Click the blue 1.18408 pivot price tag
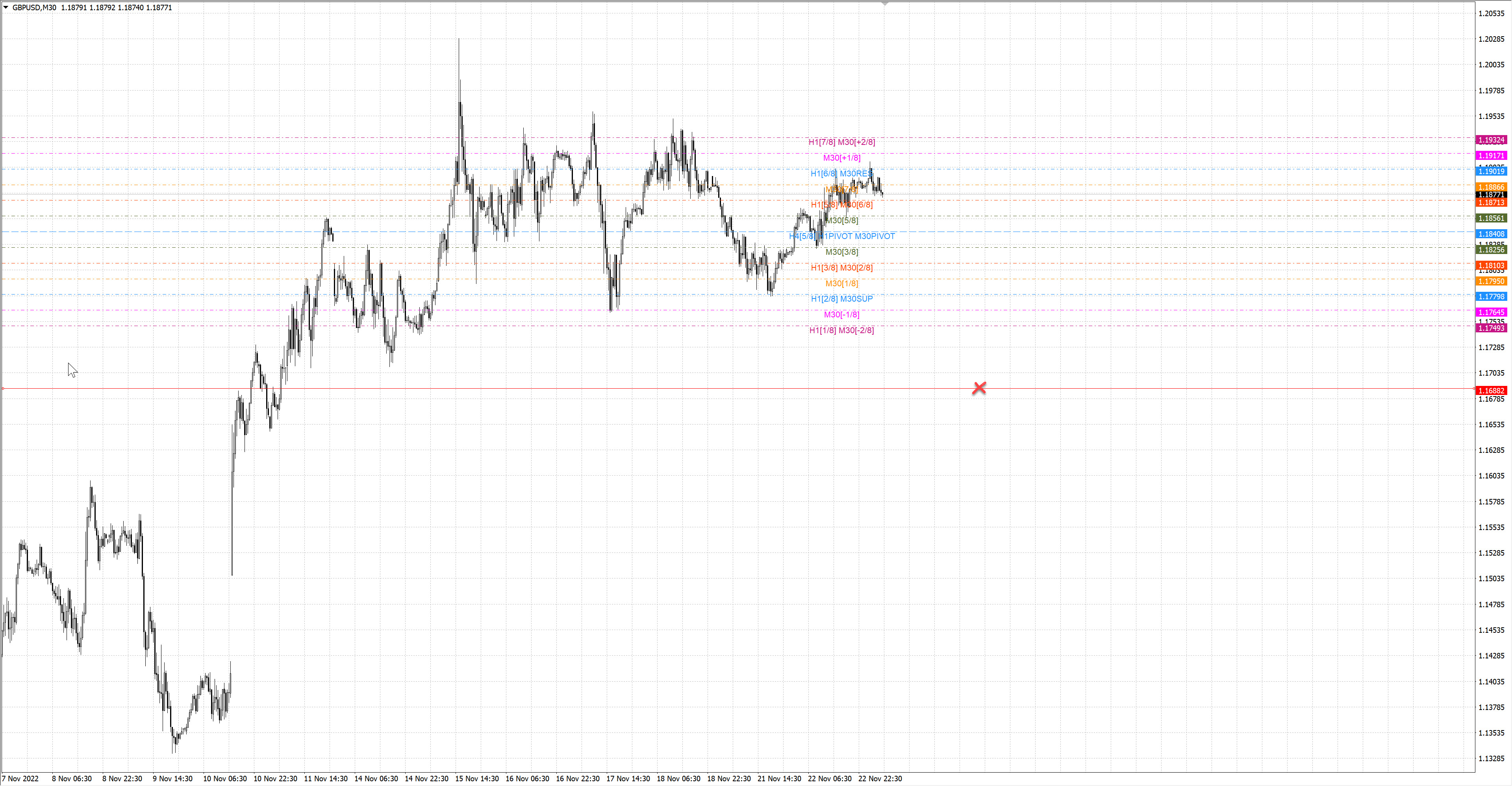1512x786 pixels. (x=1491, y=234)
